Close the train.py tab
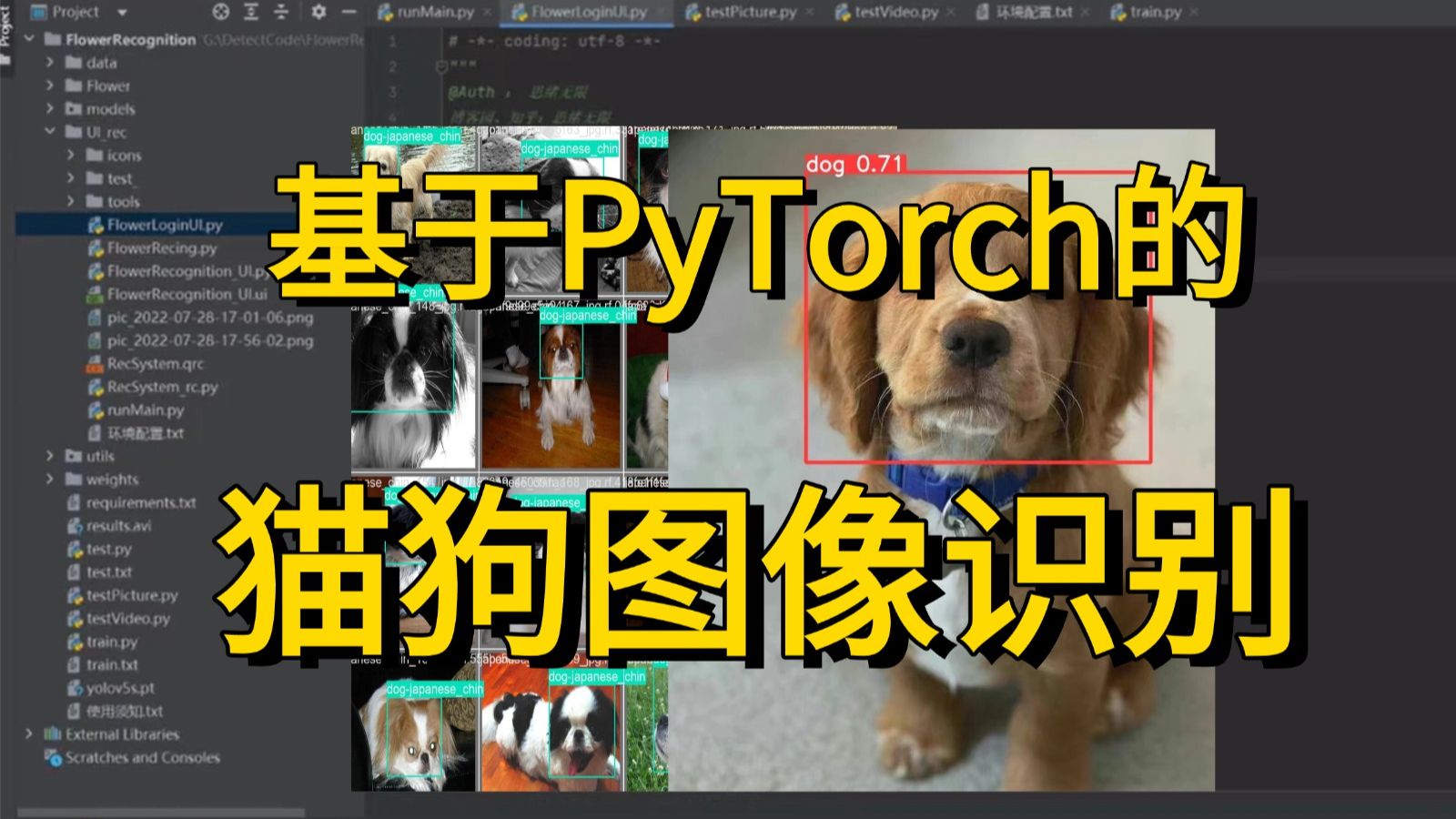The height and width of the screenshot is (819, 1456). point(1194,13)
